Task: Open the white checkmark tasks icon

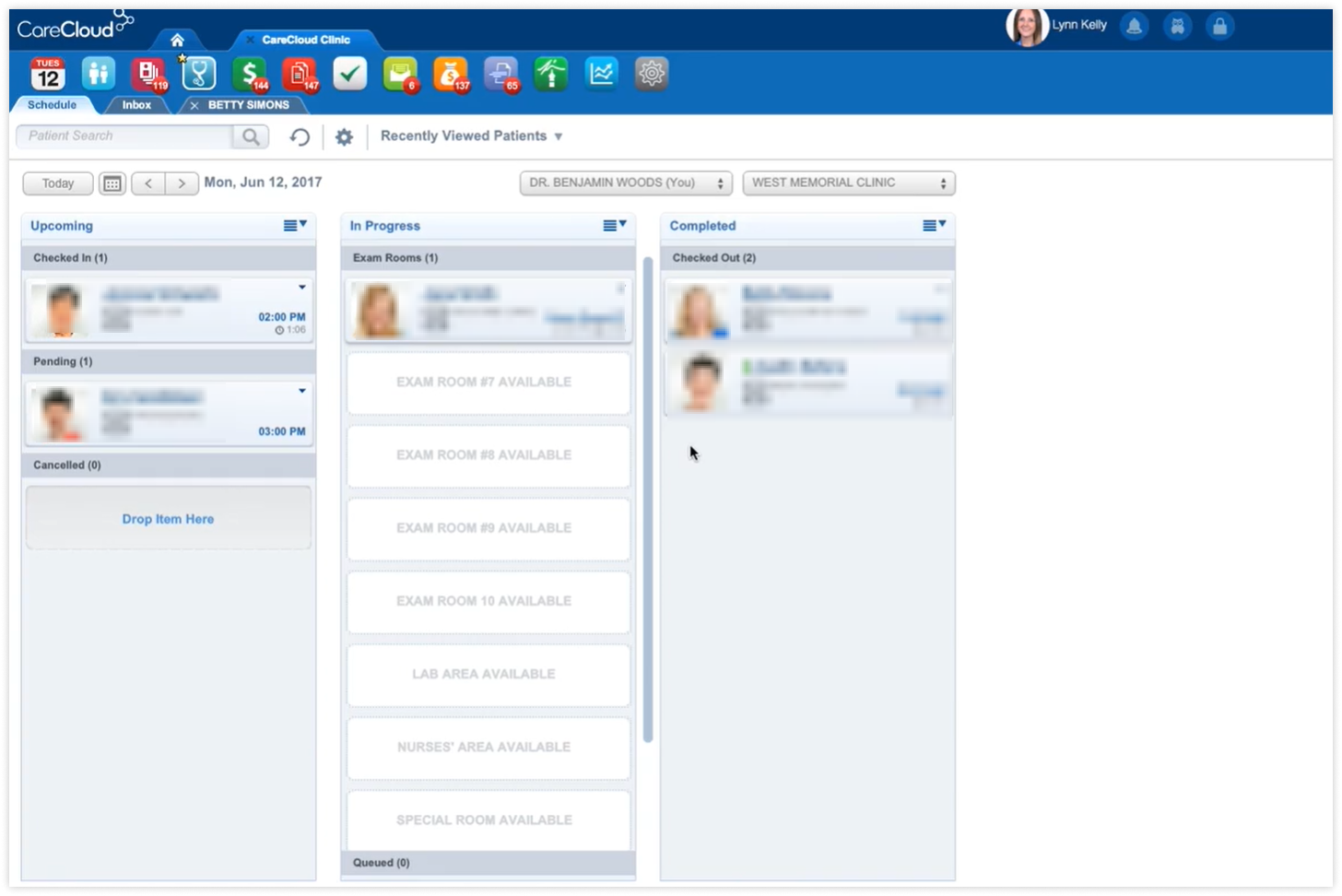Action: click(x=349, y=74)
